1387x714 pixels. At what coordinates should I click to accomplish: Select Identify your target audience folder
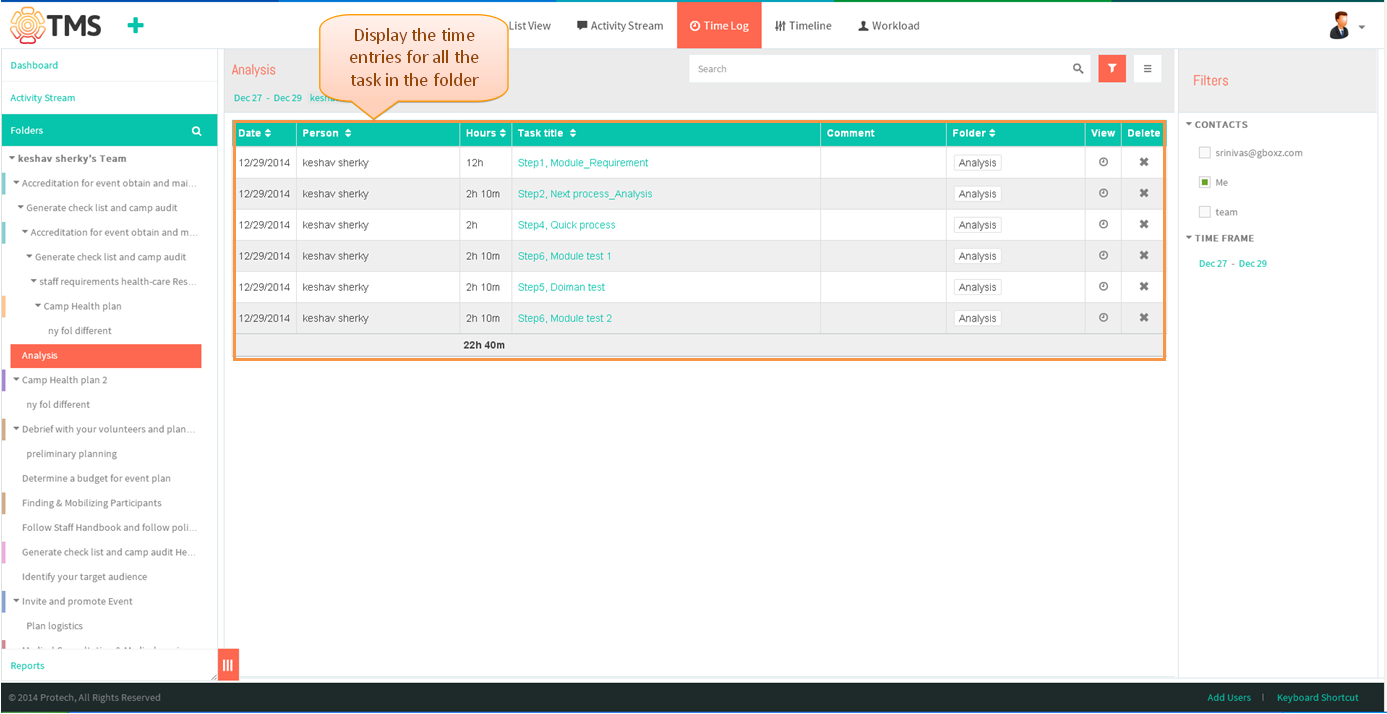pyautogui.click(x=84, y=577)
